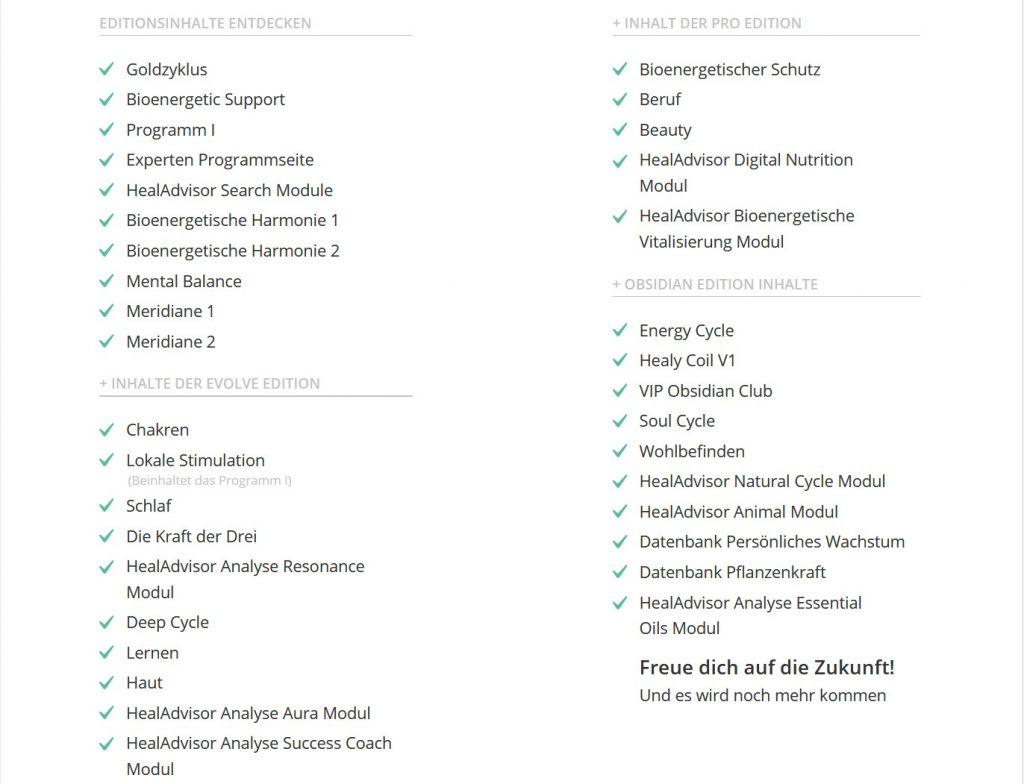
Task: Select the Editionsinhalte Entdecken heading
Action: click(205, 23)
